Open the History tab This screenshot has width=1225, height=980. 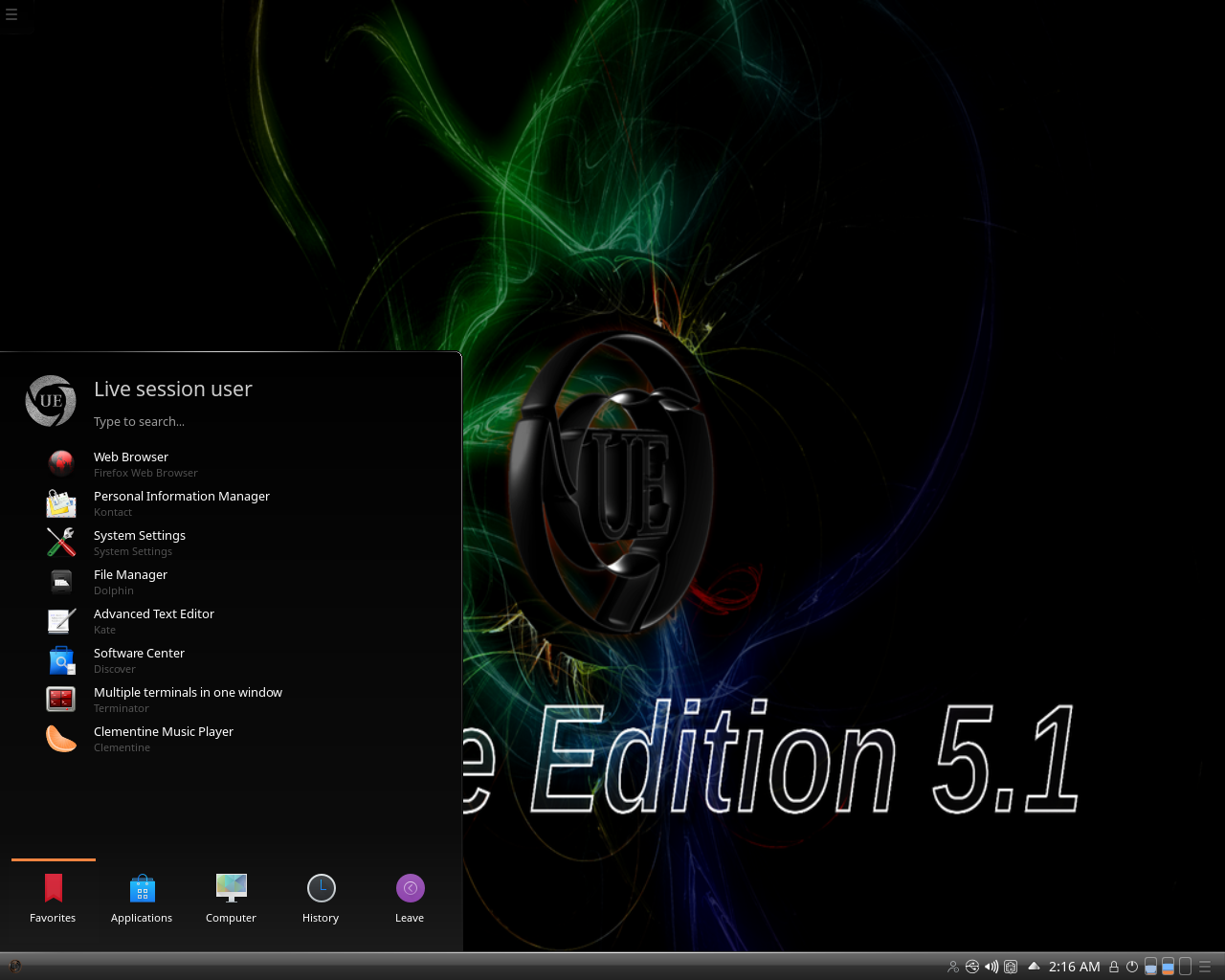click(x=321, y=900)
